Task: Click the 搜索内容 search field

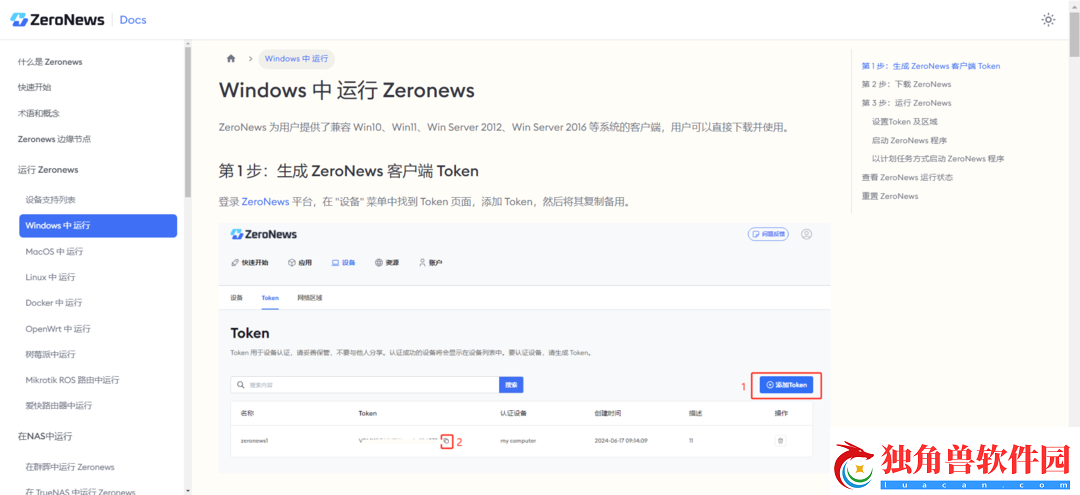Action: [365, 385]
